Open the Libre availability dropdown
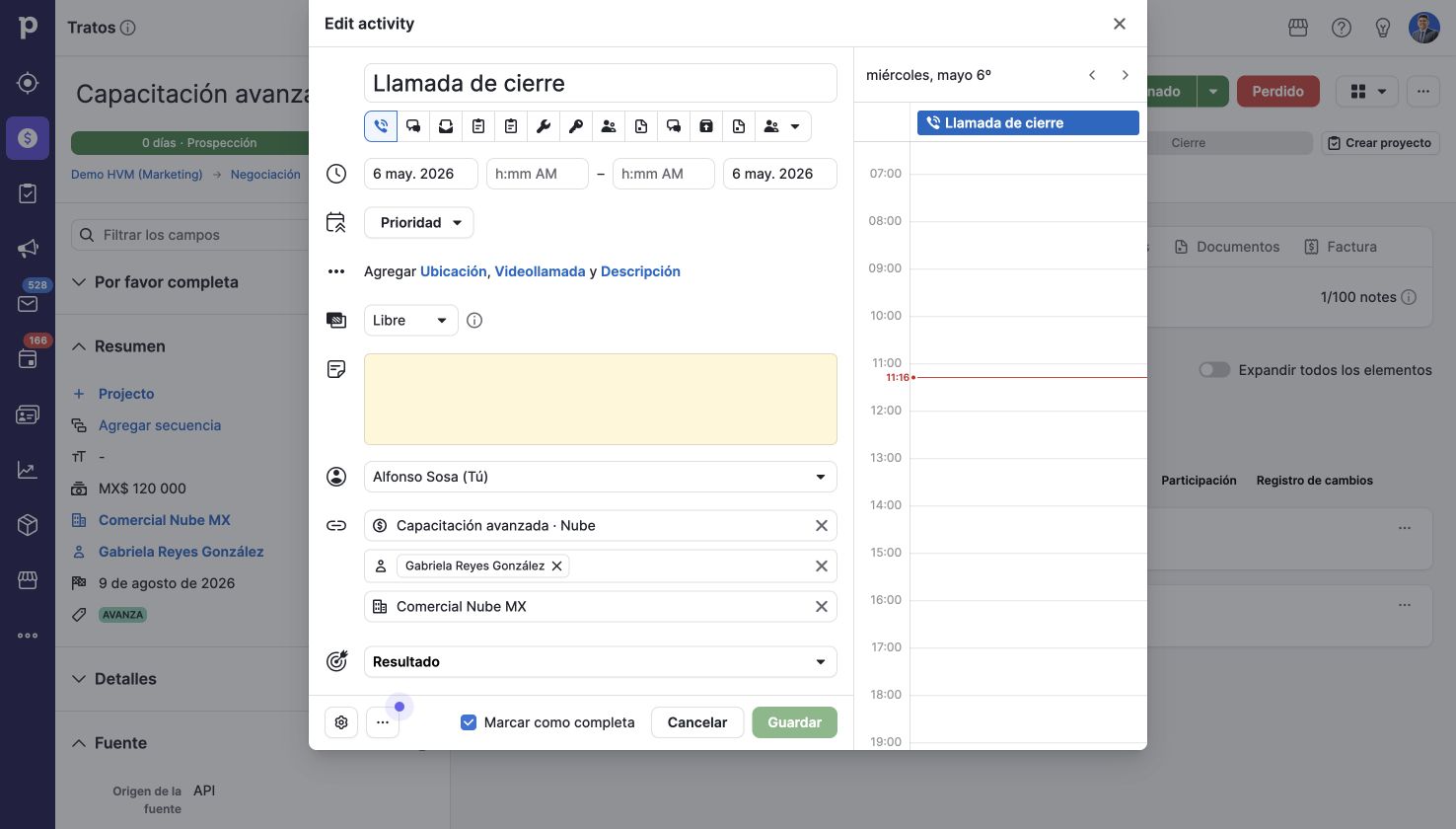Image resolution: width=1456 pixels, height=829 pixels. [411, 321]
